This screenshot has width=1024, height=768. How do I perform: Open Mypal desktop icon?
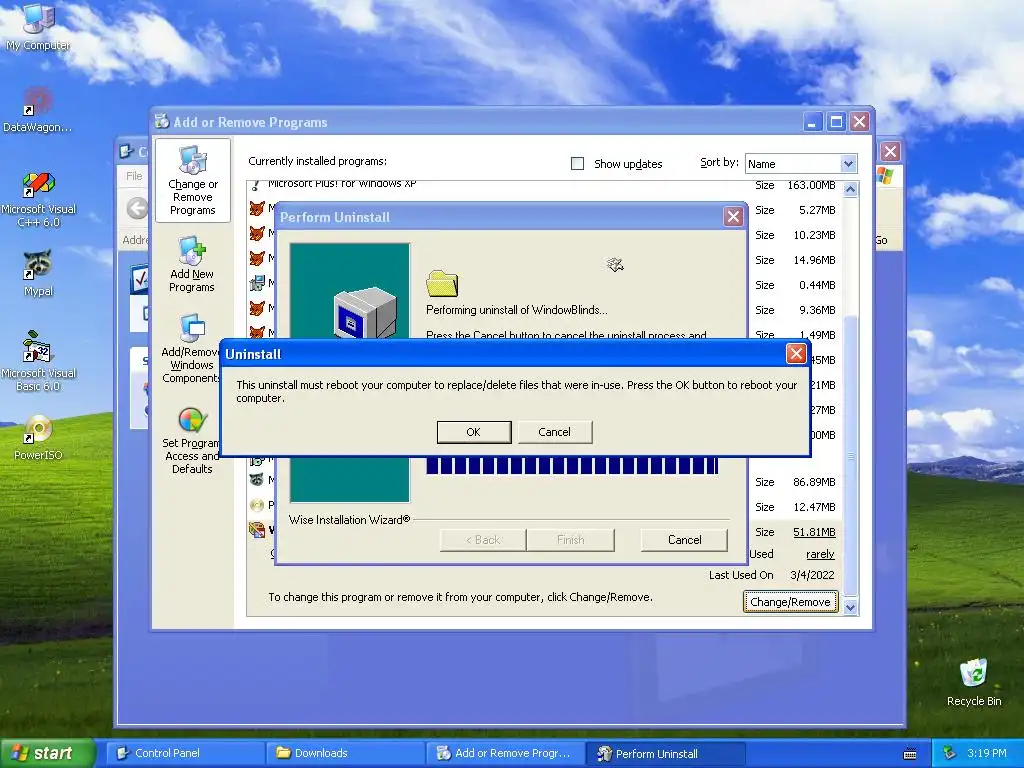pyautogui.click(x=38, y=273)
